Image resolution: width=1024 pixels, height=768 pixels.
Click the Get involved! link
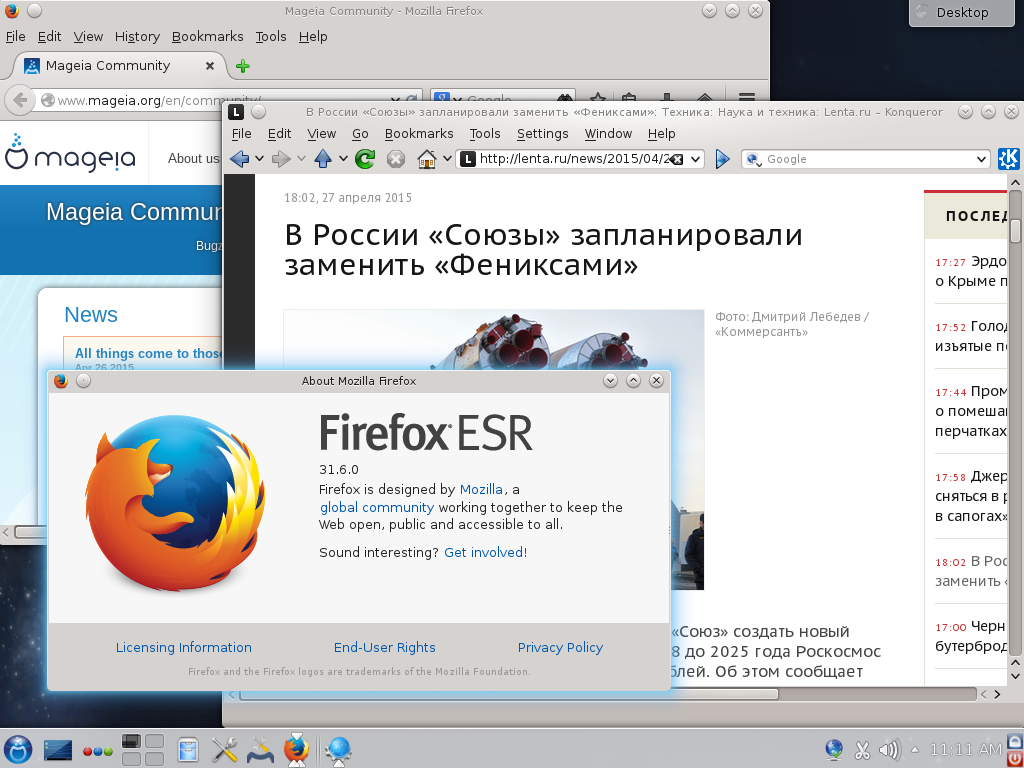485,552
